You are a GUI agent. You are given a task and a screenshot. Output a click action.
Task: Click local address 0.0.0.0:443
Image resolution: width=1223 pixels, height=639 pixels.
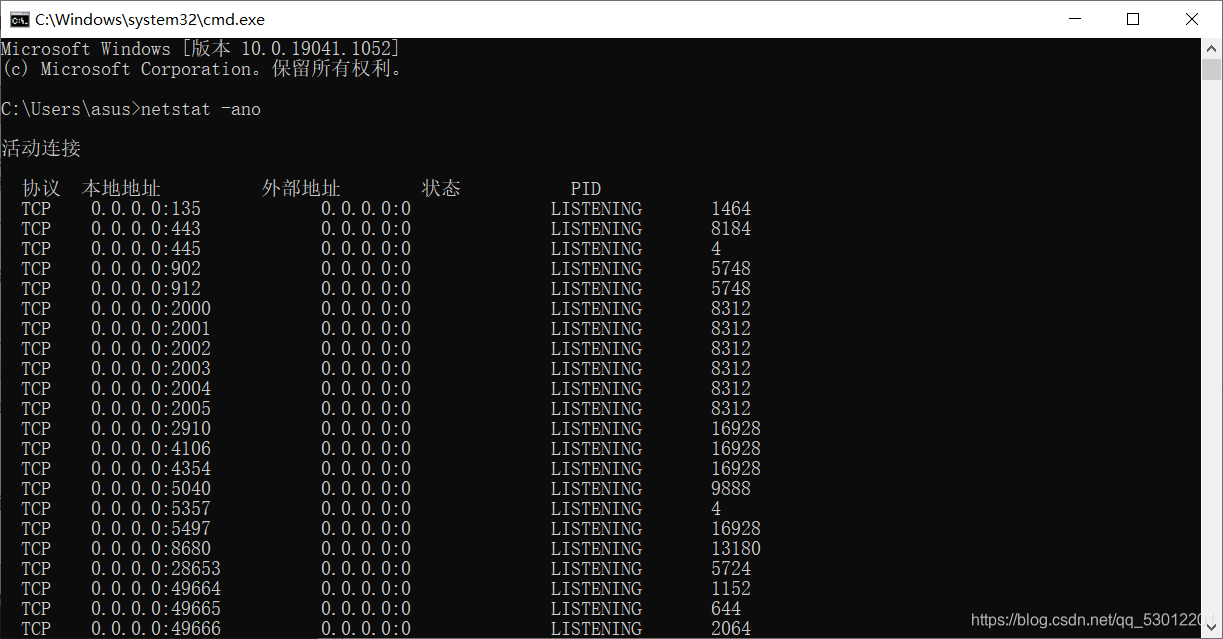pos(146,229)
